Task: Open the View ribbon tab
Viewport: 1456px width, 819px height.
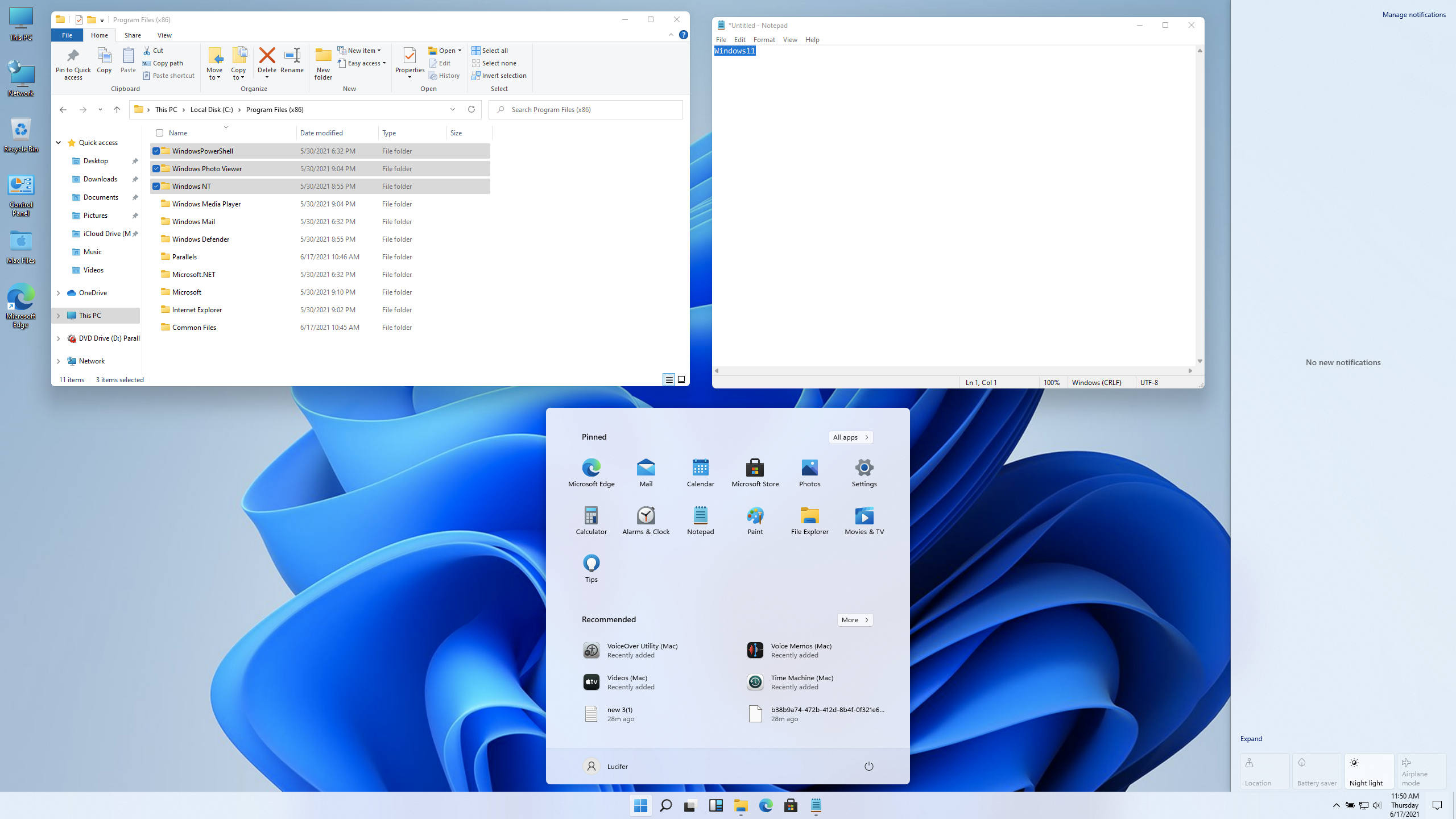Action: click(164, 35)
